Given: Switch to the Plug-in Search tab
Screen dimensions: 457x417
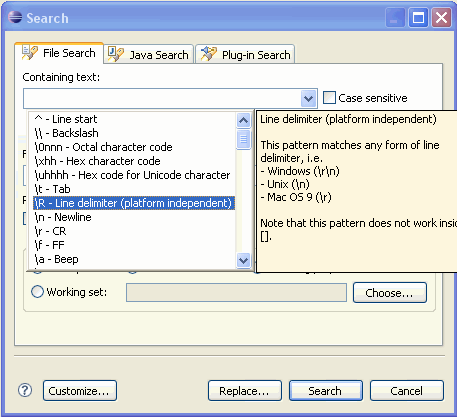Looking at the screenshot, I should (245, 54).
